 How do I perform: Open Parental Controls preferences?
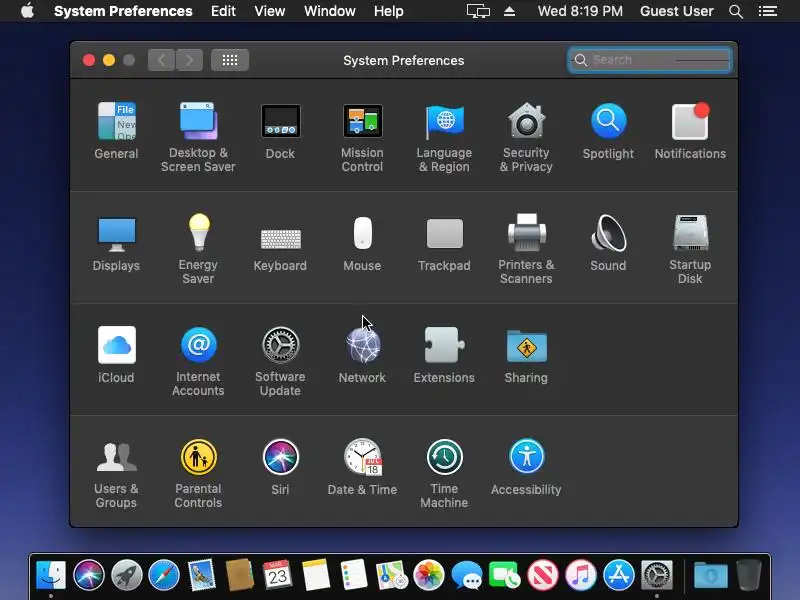click(x=198, y=473)
